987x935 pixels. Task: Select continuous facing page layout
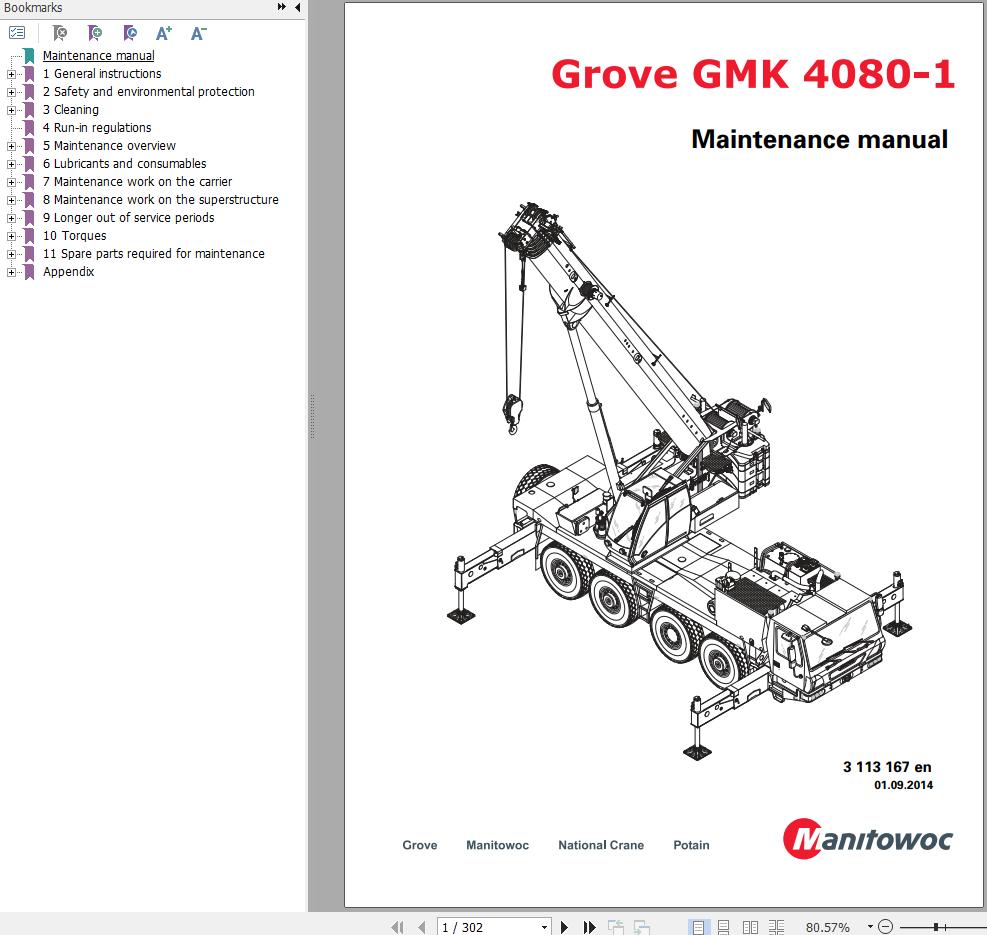777,927
